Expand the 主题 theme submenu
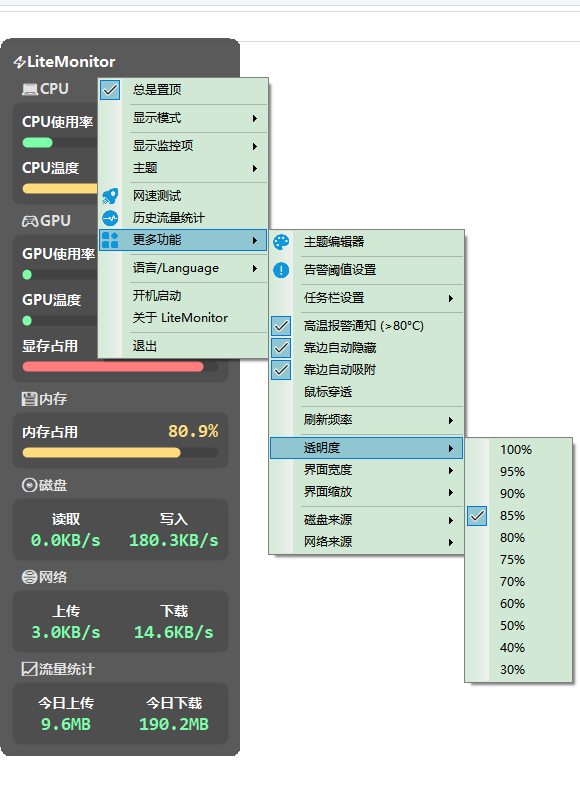This screenshot has width=580, height=787. (183, 168)
